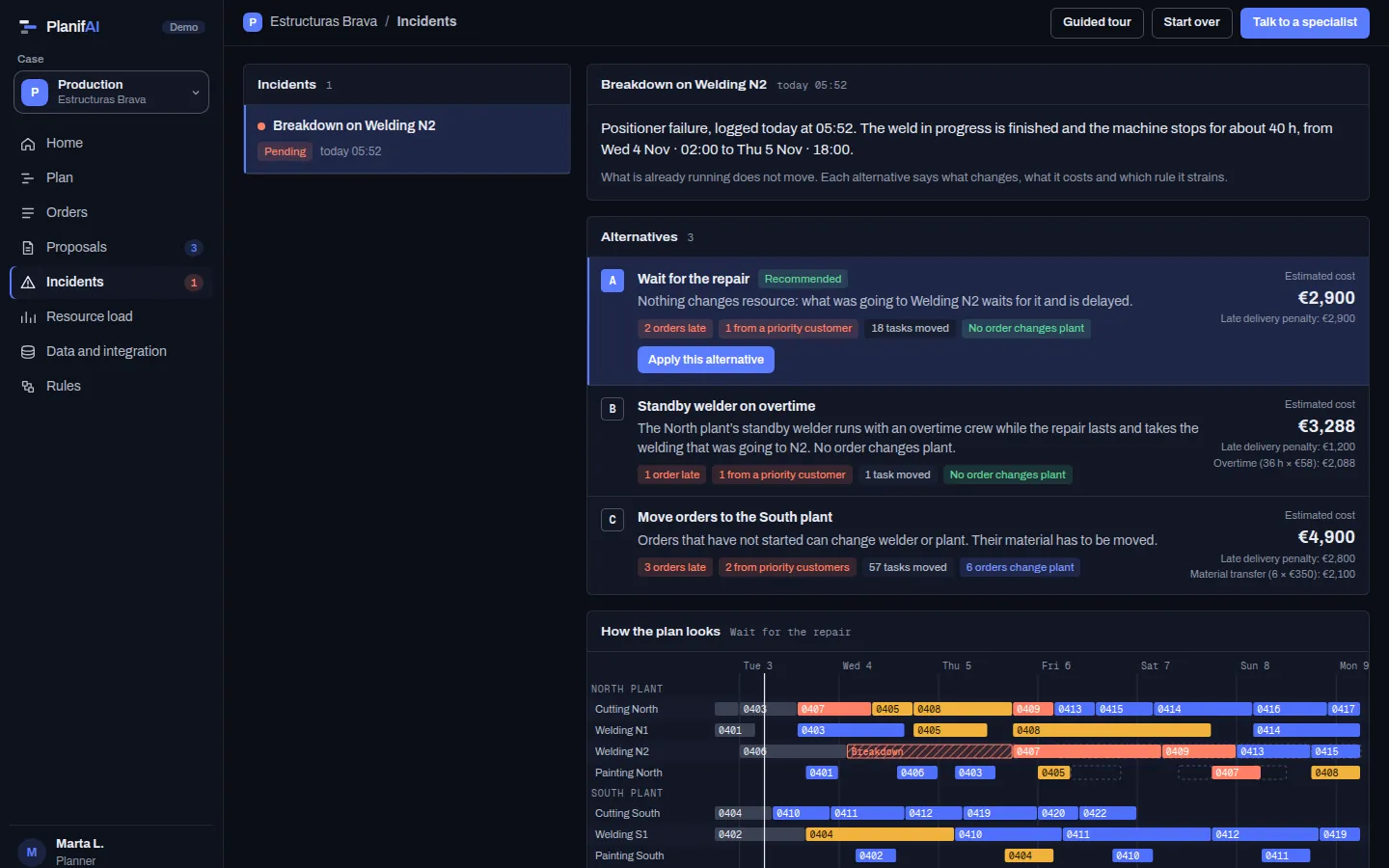Click task 0404 on Welding S1 row
This screenshot has width=1389, height=868.
[x=880, y=834]
